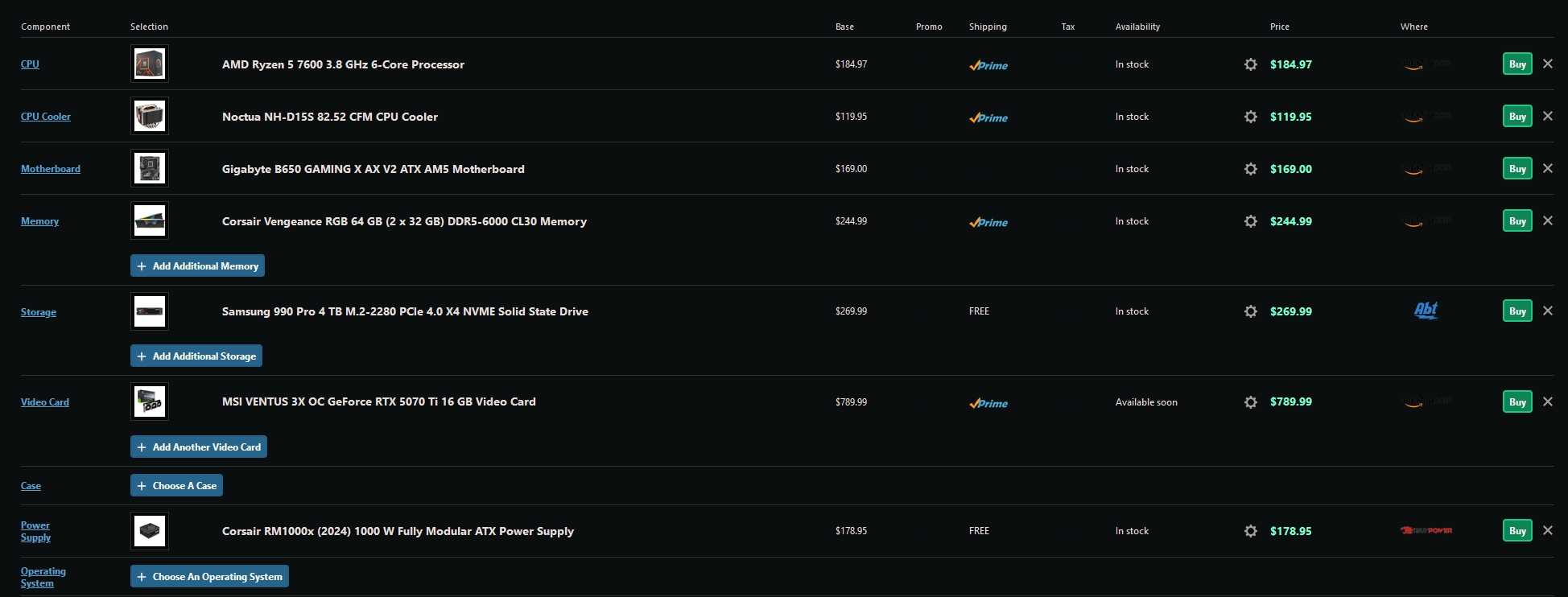This screenshot has height=597, width=1568.
Task: Open Corsair Vengeance RGB 64 GB product name
Action: coord(404,221)
